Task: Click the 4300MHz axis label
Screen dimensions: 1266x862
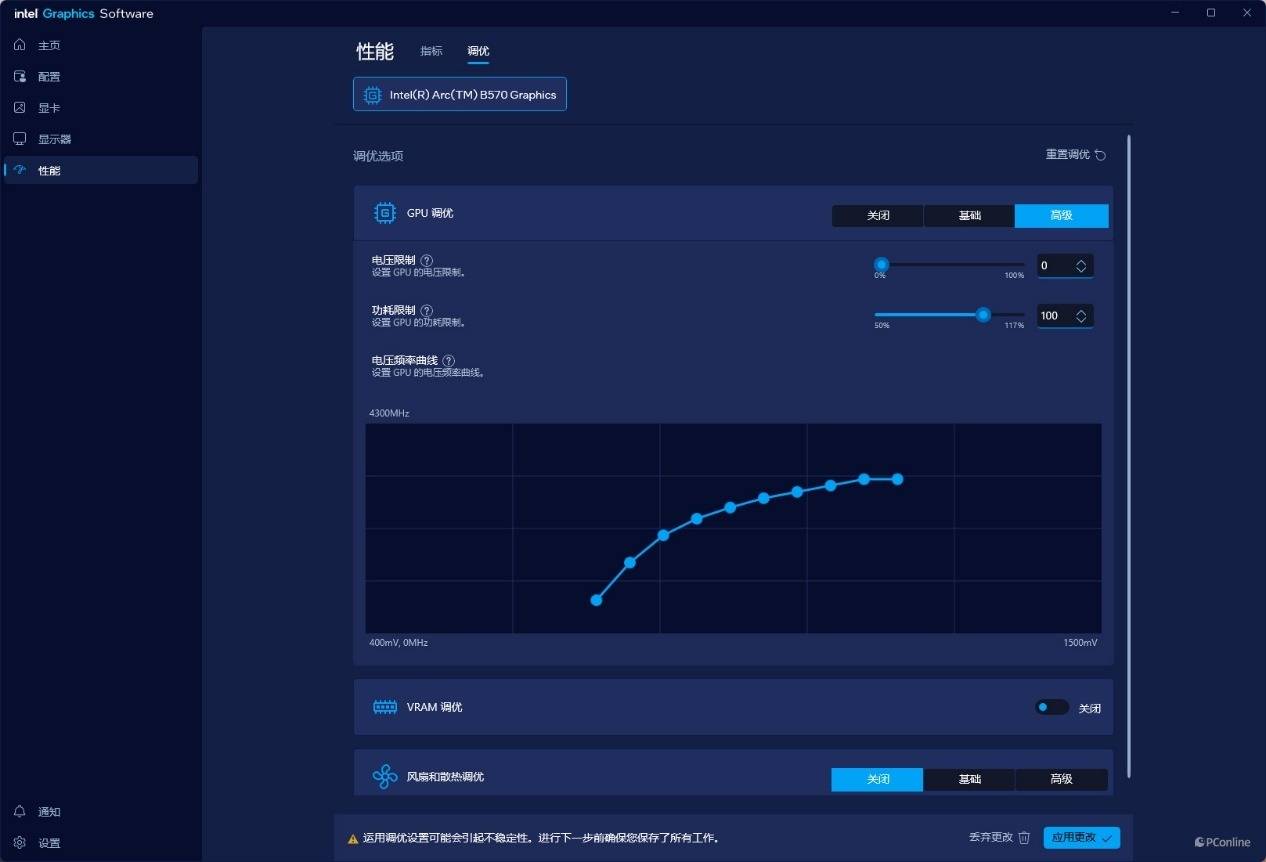Action: [x=389, y=413]
